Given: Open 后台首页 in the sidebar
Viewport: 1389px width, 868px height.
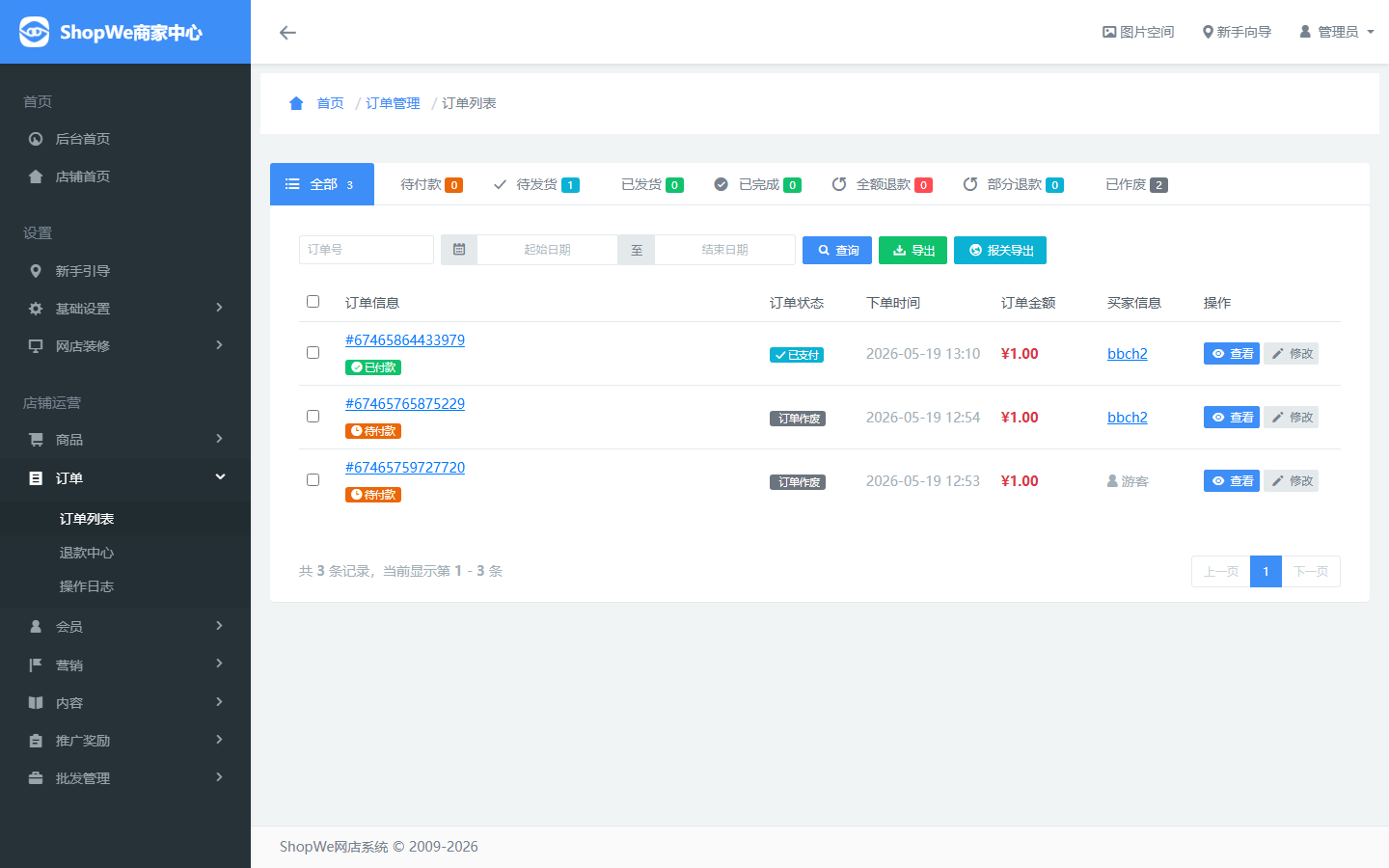Looking at the screenshot, I should tap(125, 139).
